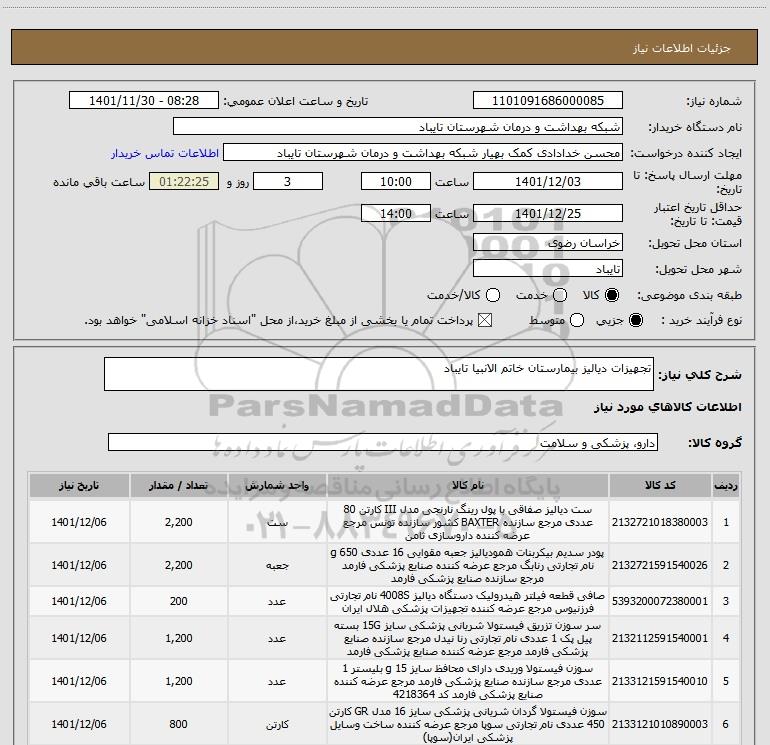770x745 pixels.
Task: Click product code 213272101838​0003
Action: tap(660, 522)
